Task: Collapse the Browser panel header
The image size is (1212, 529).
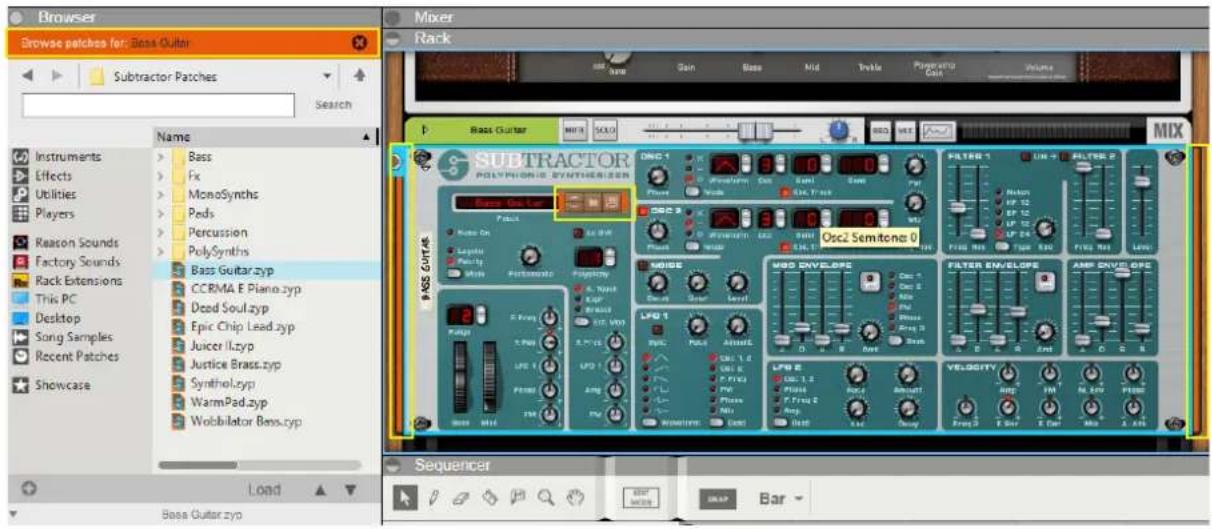Action: click(15, 17)
